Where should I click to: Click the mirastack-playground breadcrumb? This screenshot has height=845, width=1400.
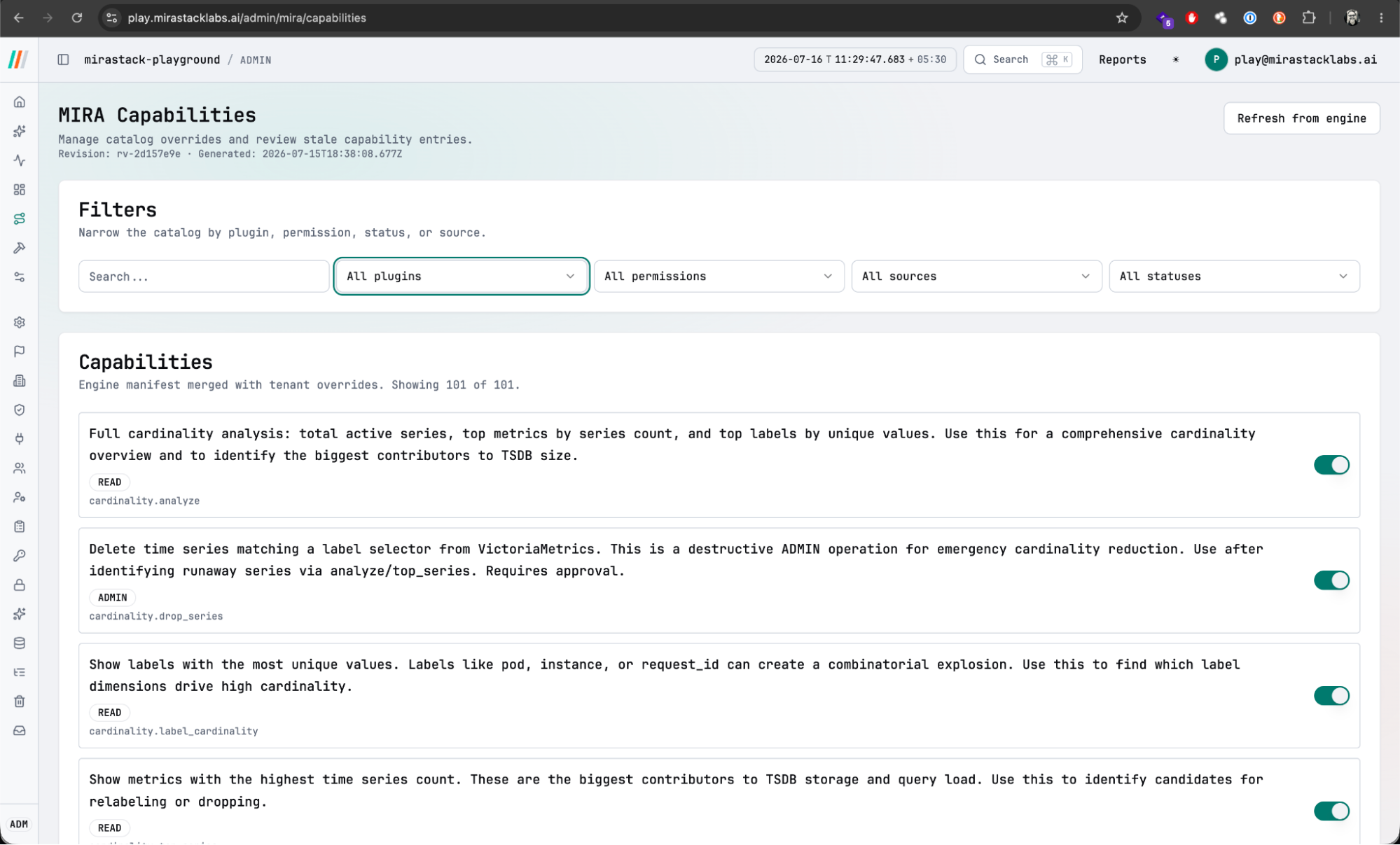click(152, 60)
